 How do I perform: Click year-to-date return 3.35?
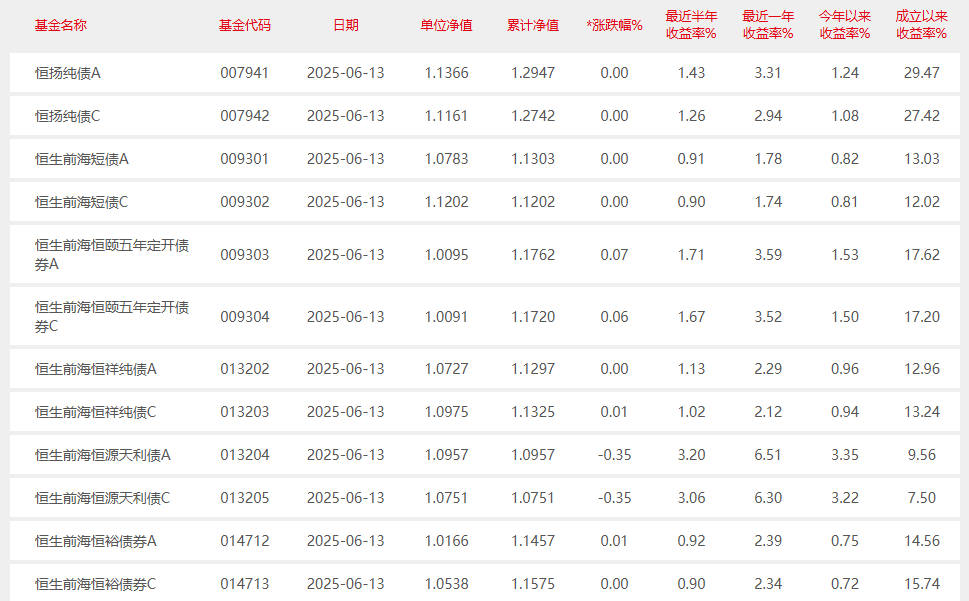click(845, 455)
